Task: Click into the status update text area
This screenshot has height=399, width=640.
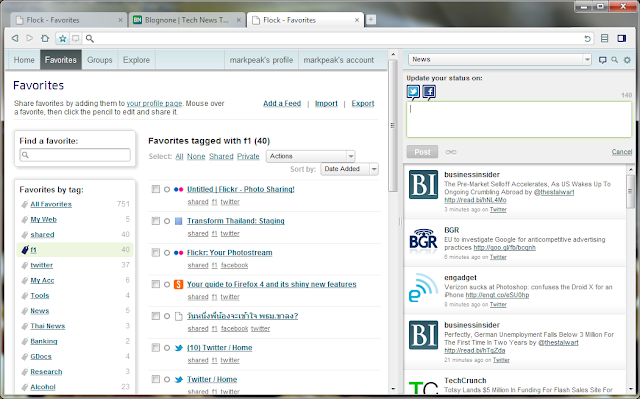Action: click(519, 119)
